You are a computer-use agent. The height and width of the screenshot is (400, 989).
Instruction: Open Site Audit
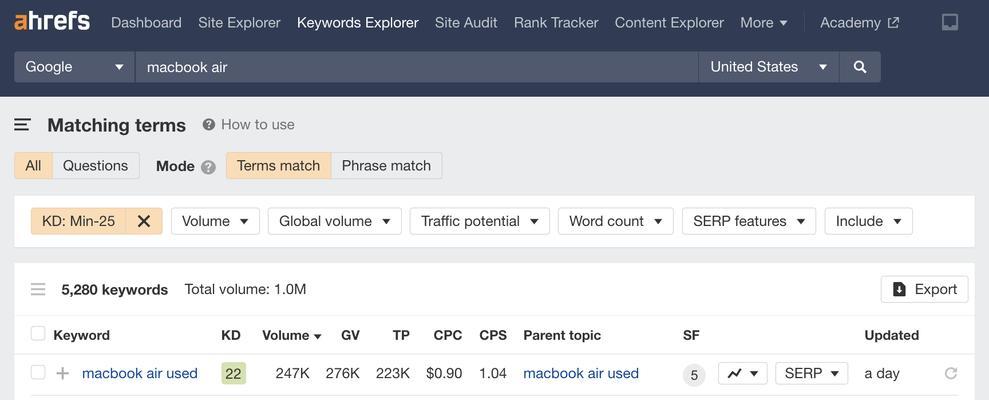[466, 23]
